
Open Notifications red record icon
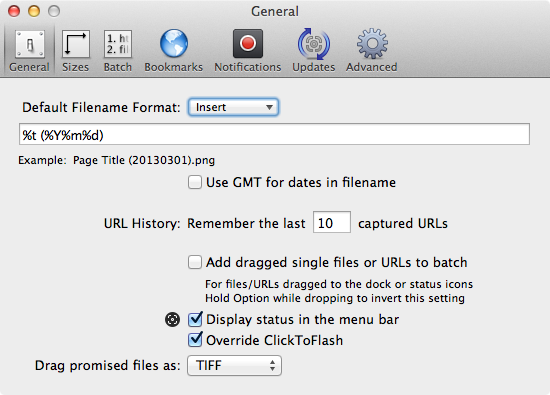[x=248, y=43]
